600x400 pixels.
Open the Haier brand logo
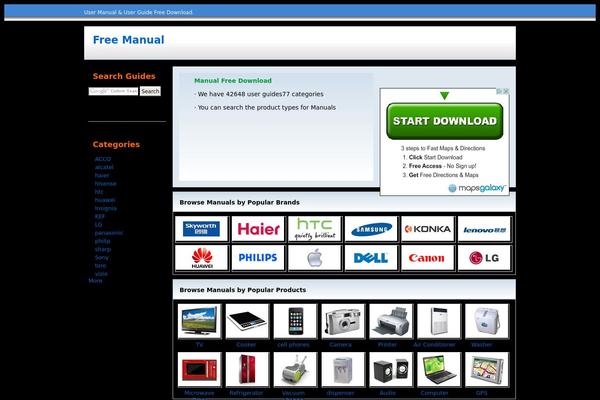tap(258, 229)
